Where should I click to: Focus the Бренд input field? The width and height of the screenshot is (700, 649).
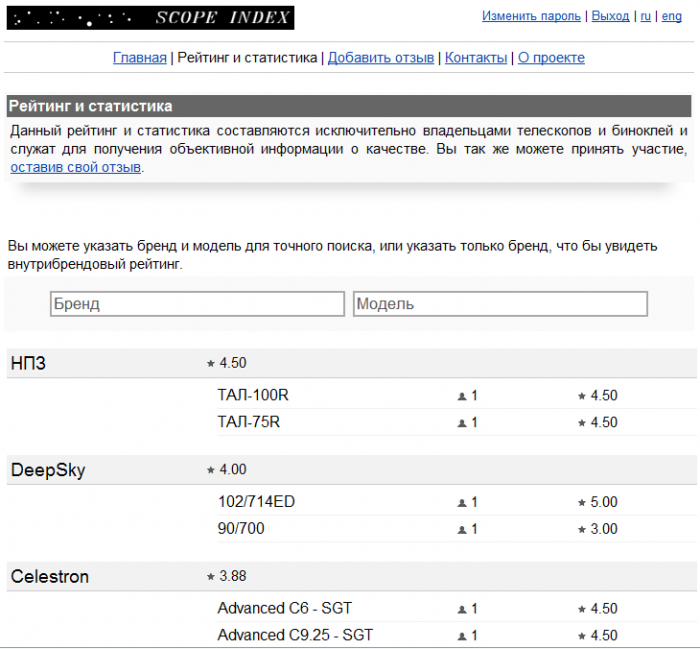tap(197, 304)
